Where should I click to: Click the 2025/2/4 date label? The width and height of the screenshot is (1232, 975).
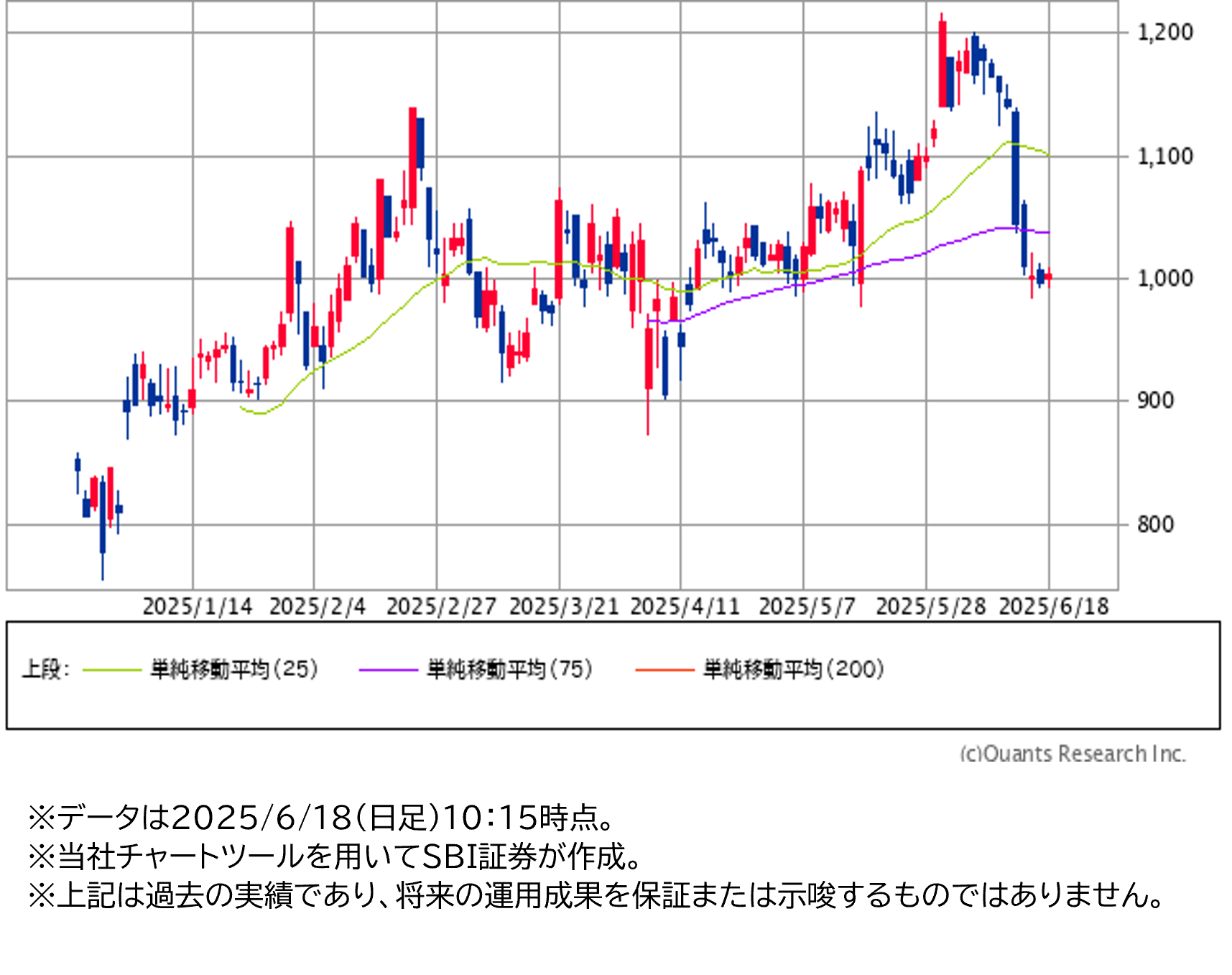pyautogui.click(x=317, y=607)
